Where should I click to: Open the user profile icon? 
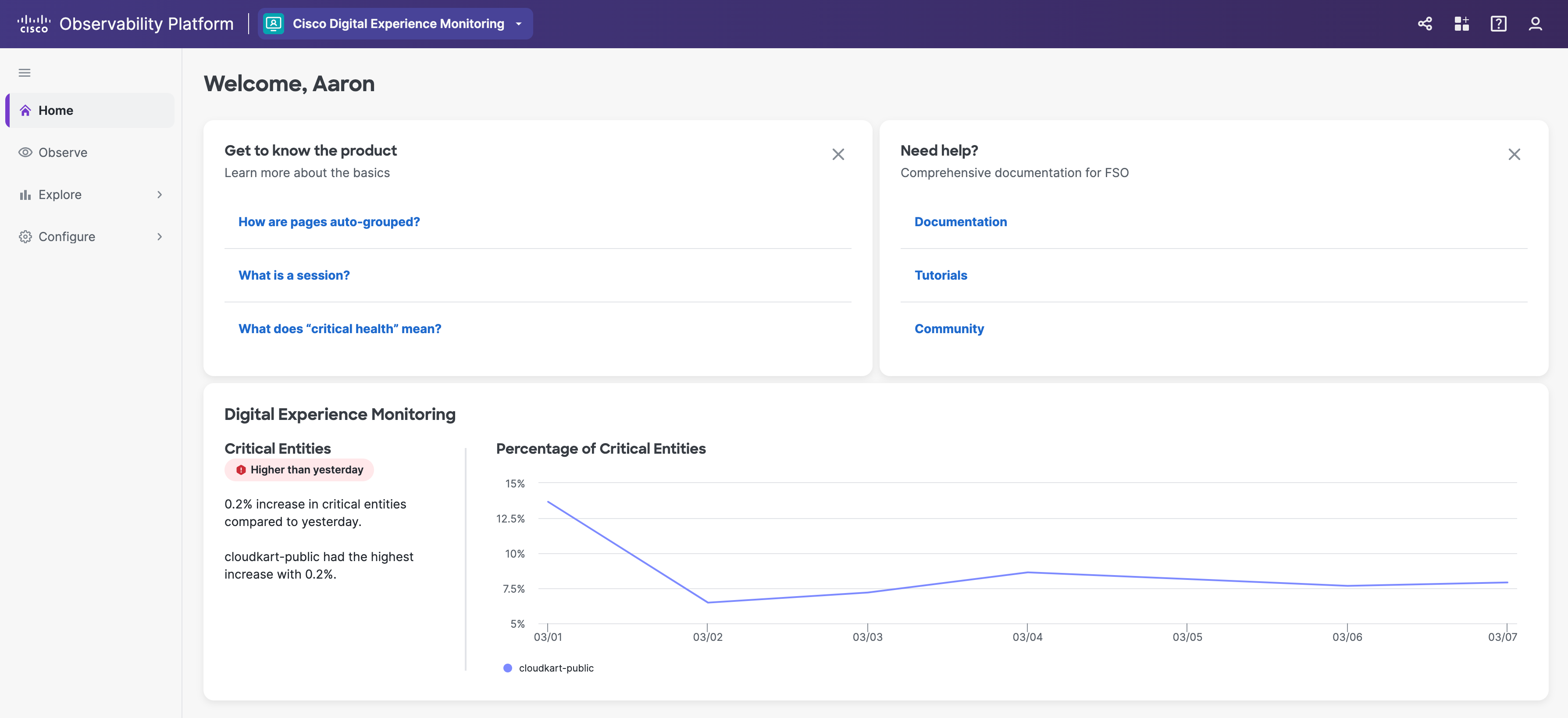pos(1535,24)
